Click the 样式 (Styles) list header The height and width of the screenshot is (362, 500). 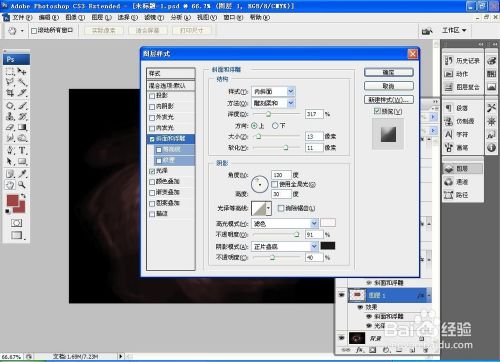[x=171, y=73]
